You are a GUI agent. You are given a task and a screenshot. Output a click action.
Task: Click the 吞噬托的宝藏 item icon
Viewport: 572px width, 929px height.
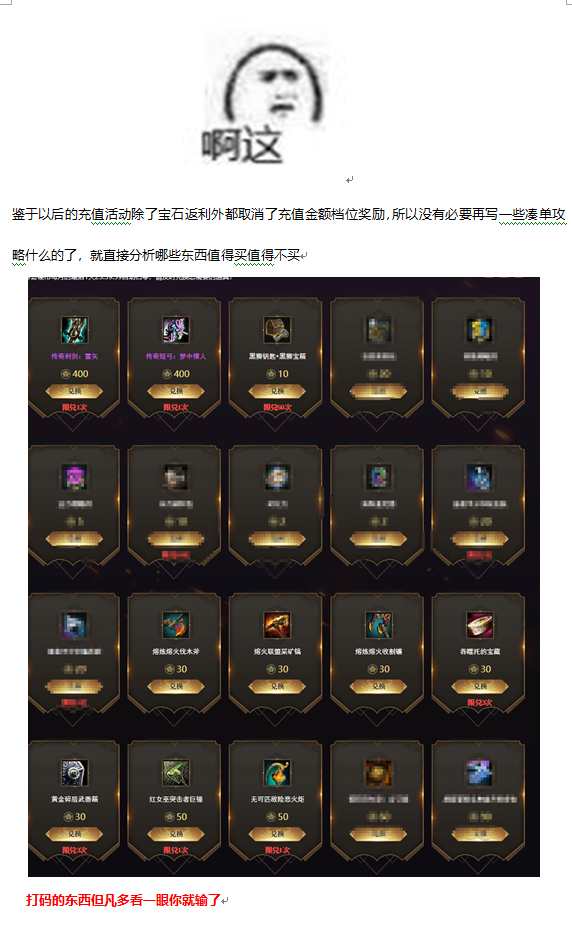480,625
